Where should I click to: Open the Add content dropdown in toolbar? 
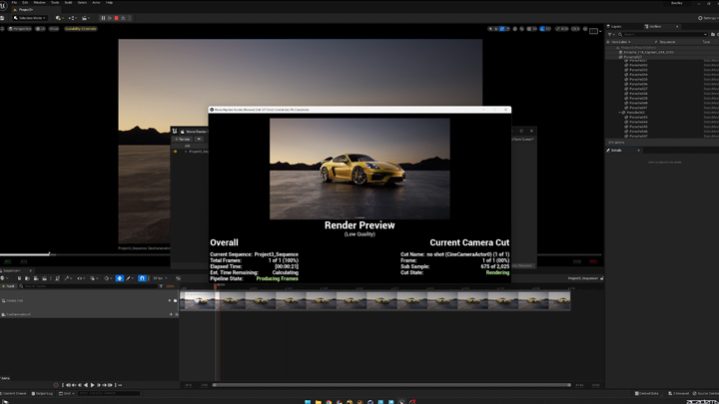coord(59,18)
